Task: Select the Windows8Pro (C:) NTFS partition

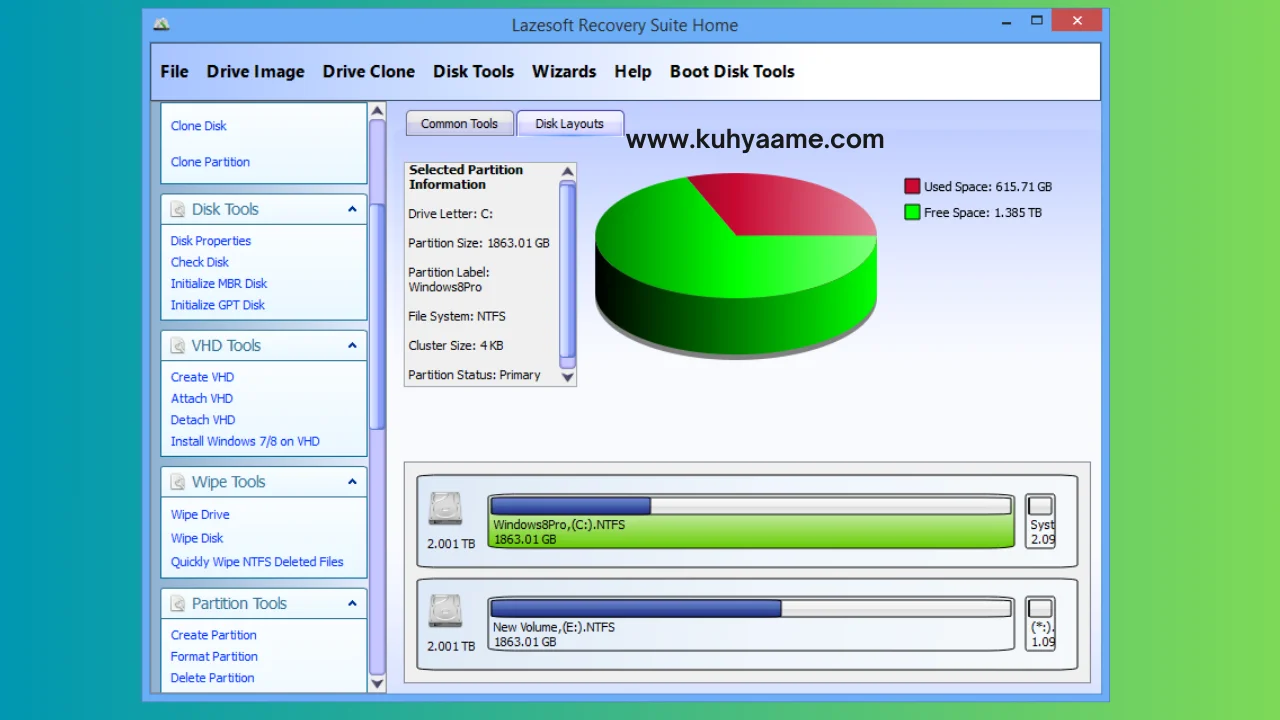Action: [x=751, y=521]
